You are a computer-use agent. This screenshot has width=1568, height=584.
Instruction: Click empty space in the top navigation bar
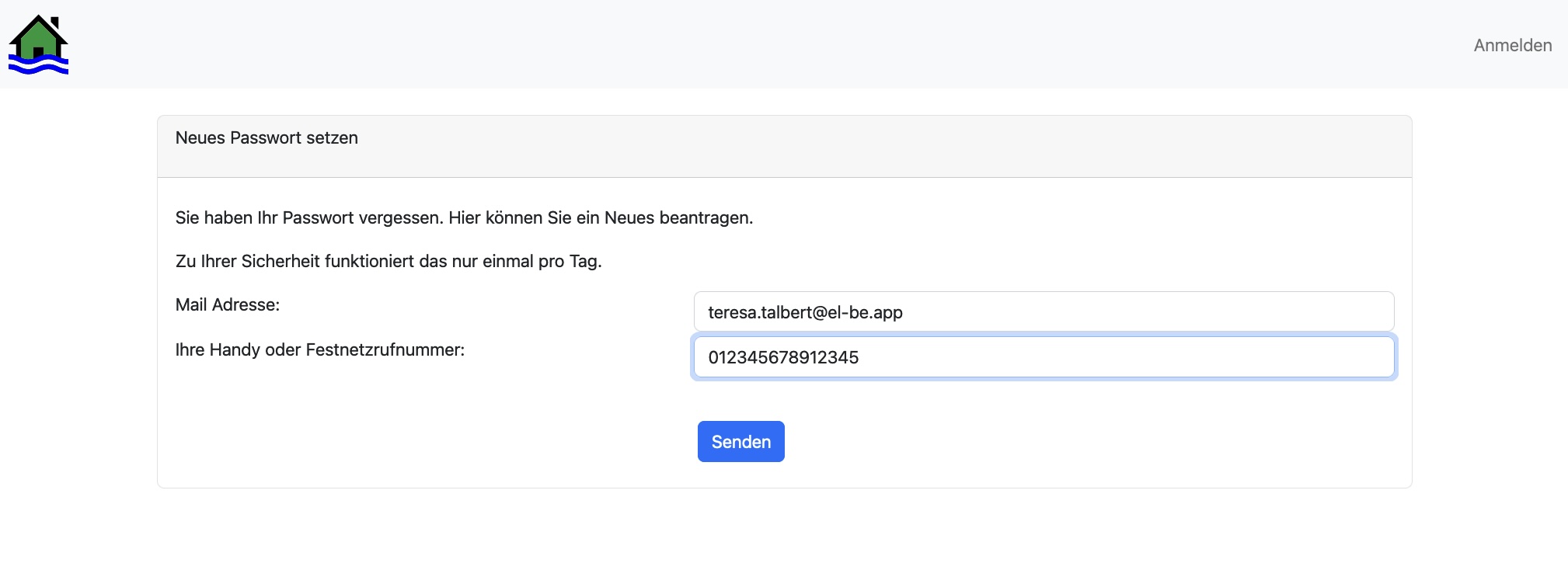(x=777, y=44)
